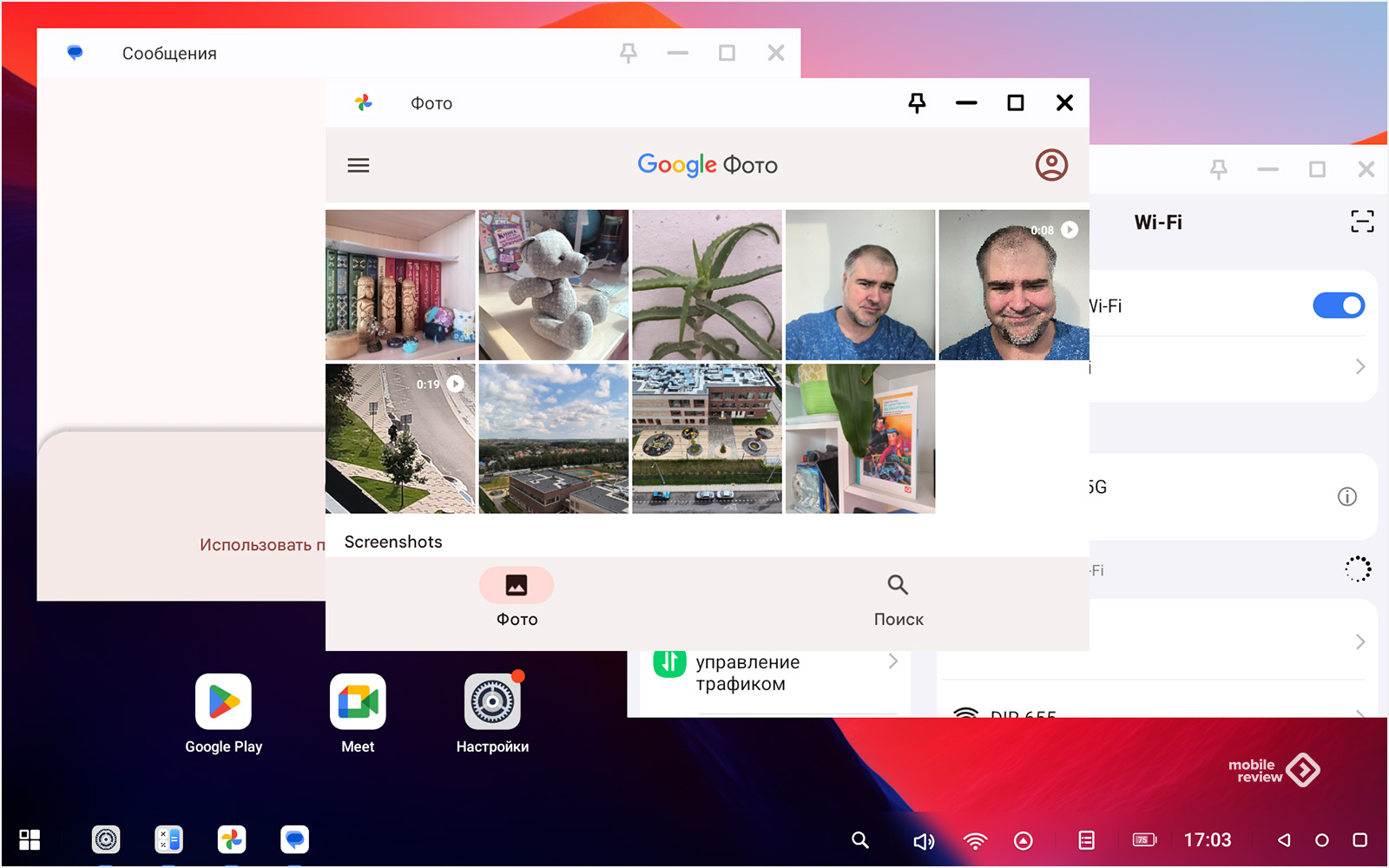This screenshot has width=1389, height=868.
Task: Click the Google Фото logo header
Action: [x=708, y=165]
